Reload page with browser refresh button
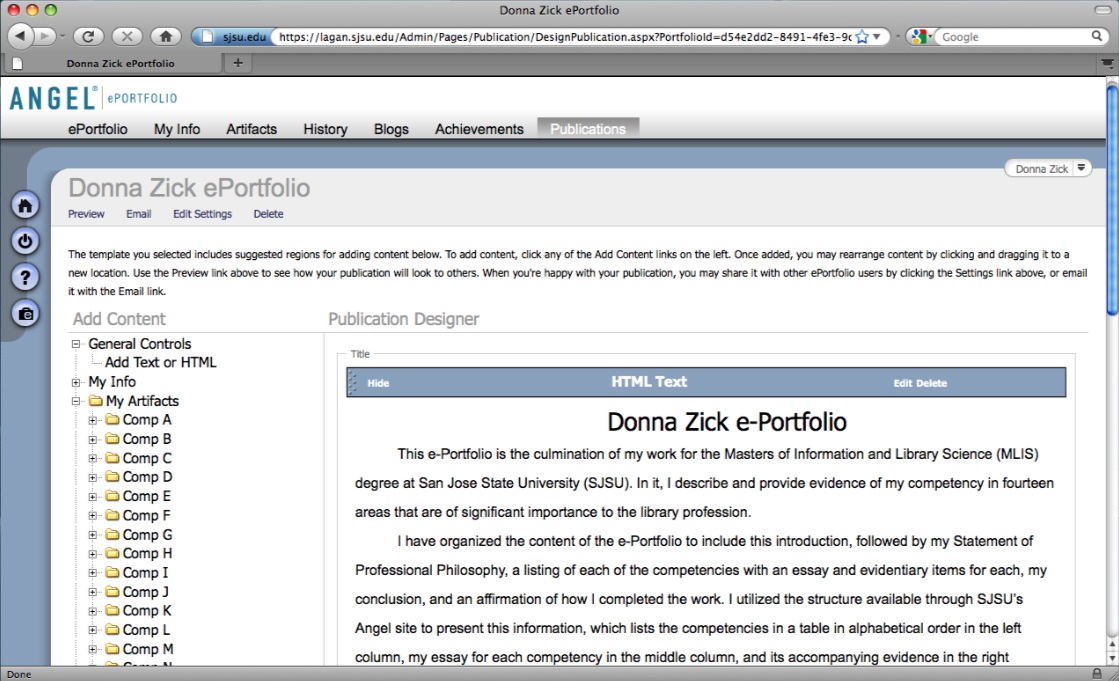The width and height of the screenshot is (1119, 681). click(88, 36)
